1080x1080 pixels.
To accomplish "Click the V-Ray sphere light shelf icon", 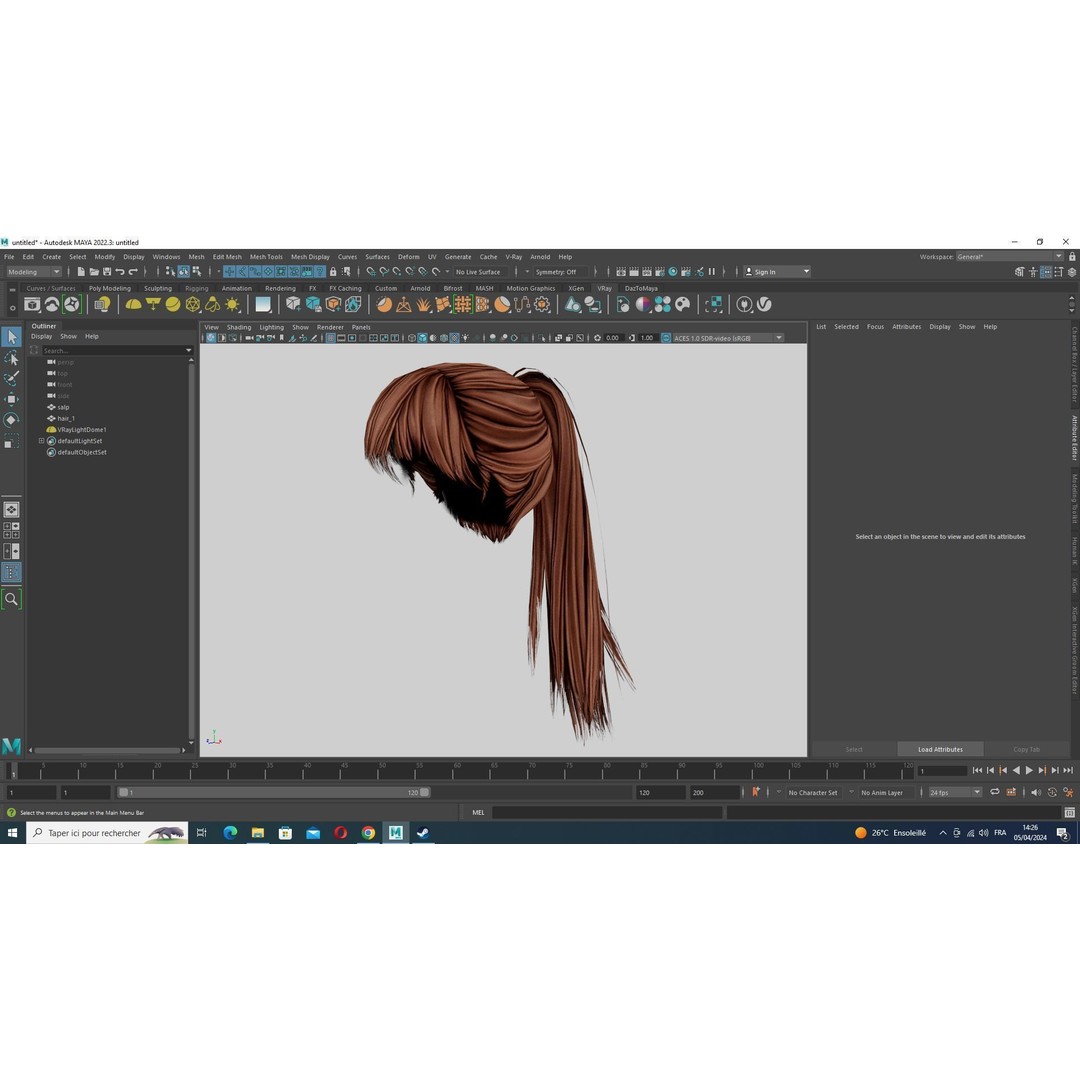I will [173, 304].
